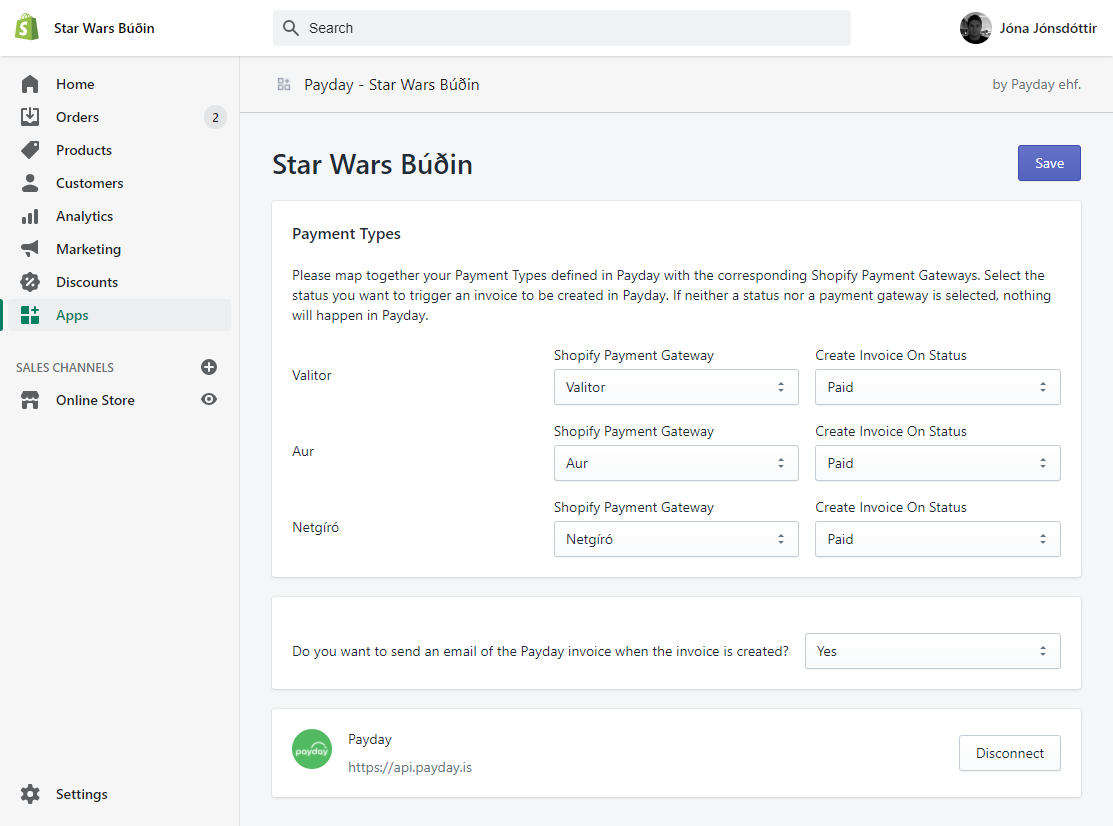
Task: Click the Disconnect button
Action: [1009, 753]
